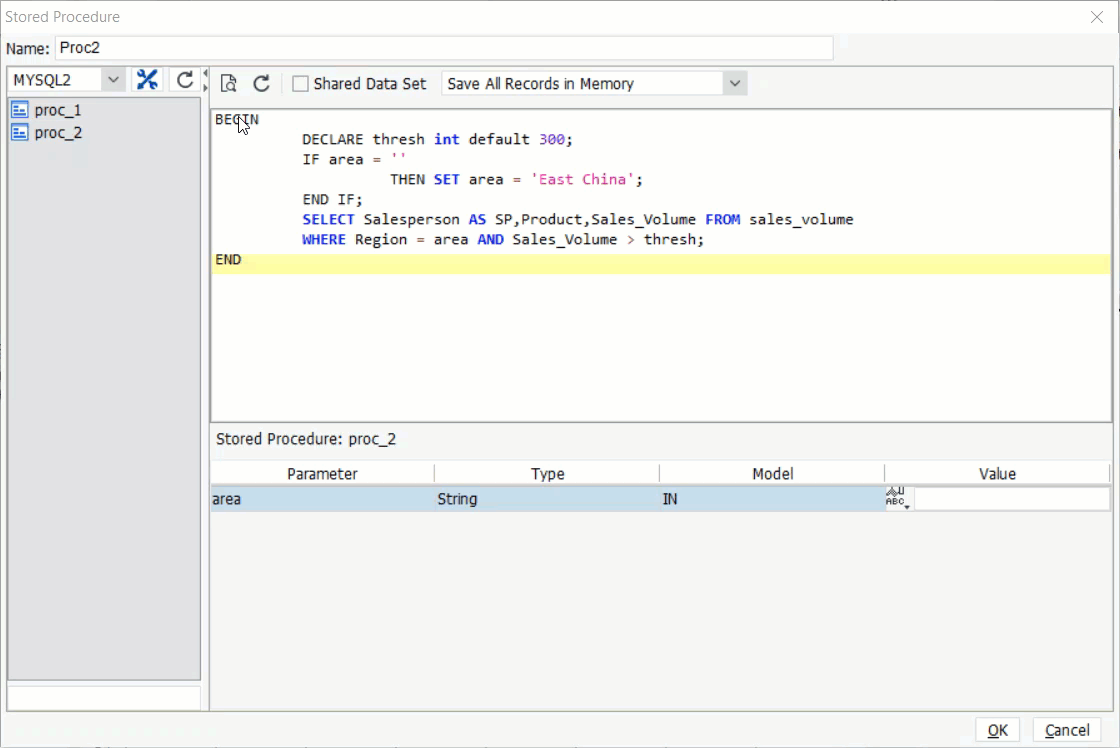Open the MYSQL2 connection dropdown
The image size is (1120, 748).
(113, 79)
